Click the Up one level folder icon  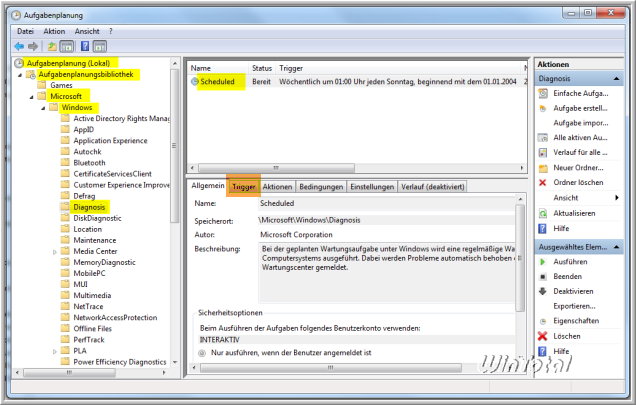(x=52, y=46)
